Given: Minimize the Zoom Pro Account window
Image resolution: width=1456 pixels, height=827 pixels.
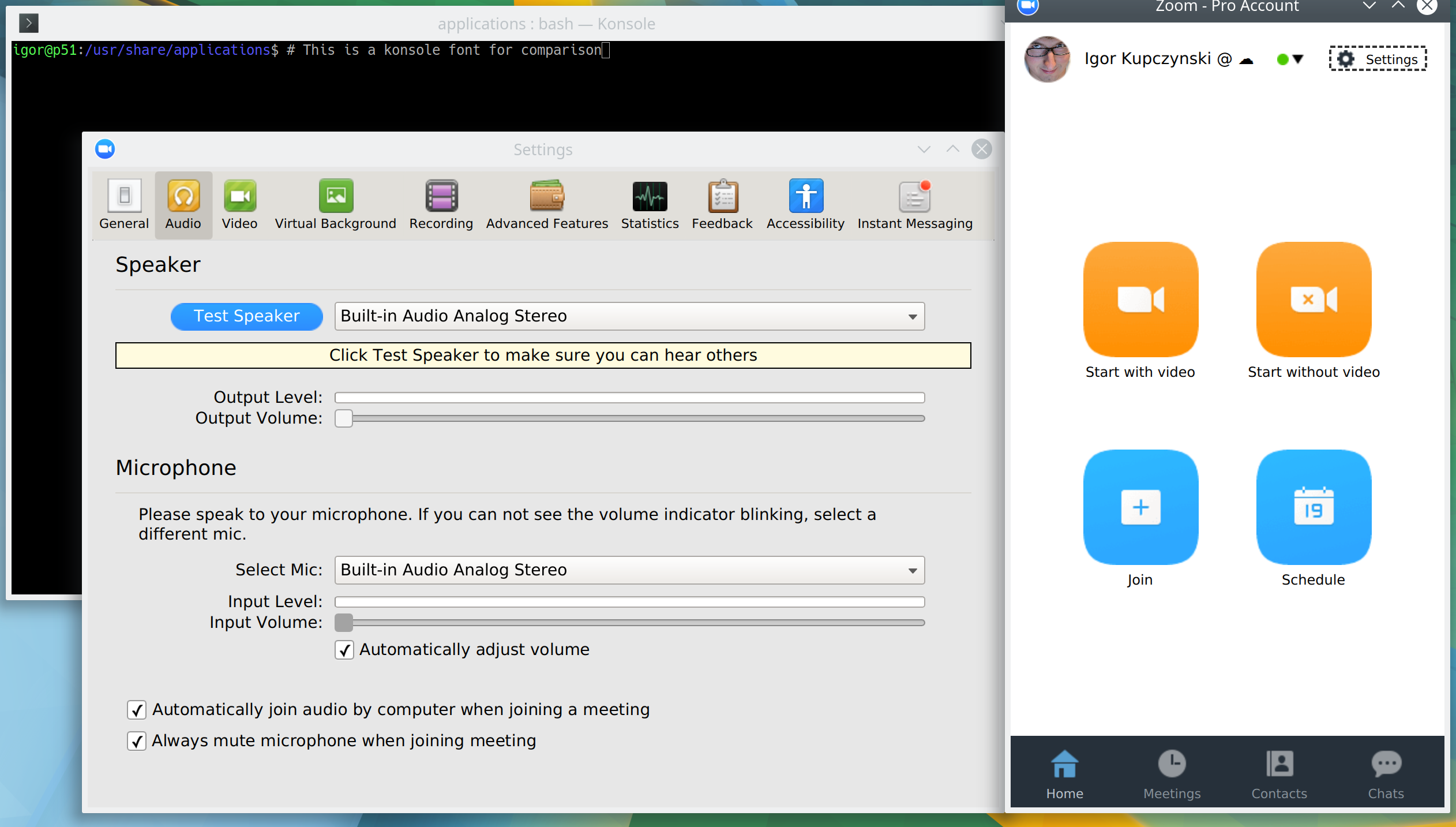Looking at the screenshot, I should 1369,6.
